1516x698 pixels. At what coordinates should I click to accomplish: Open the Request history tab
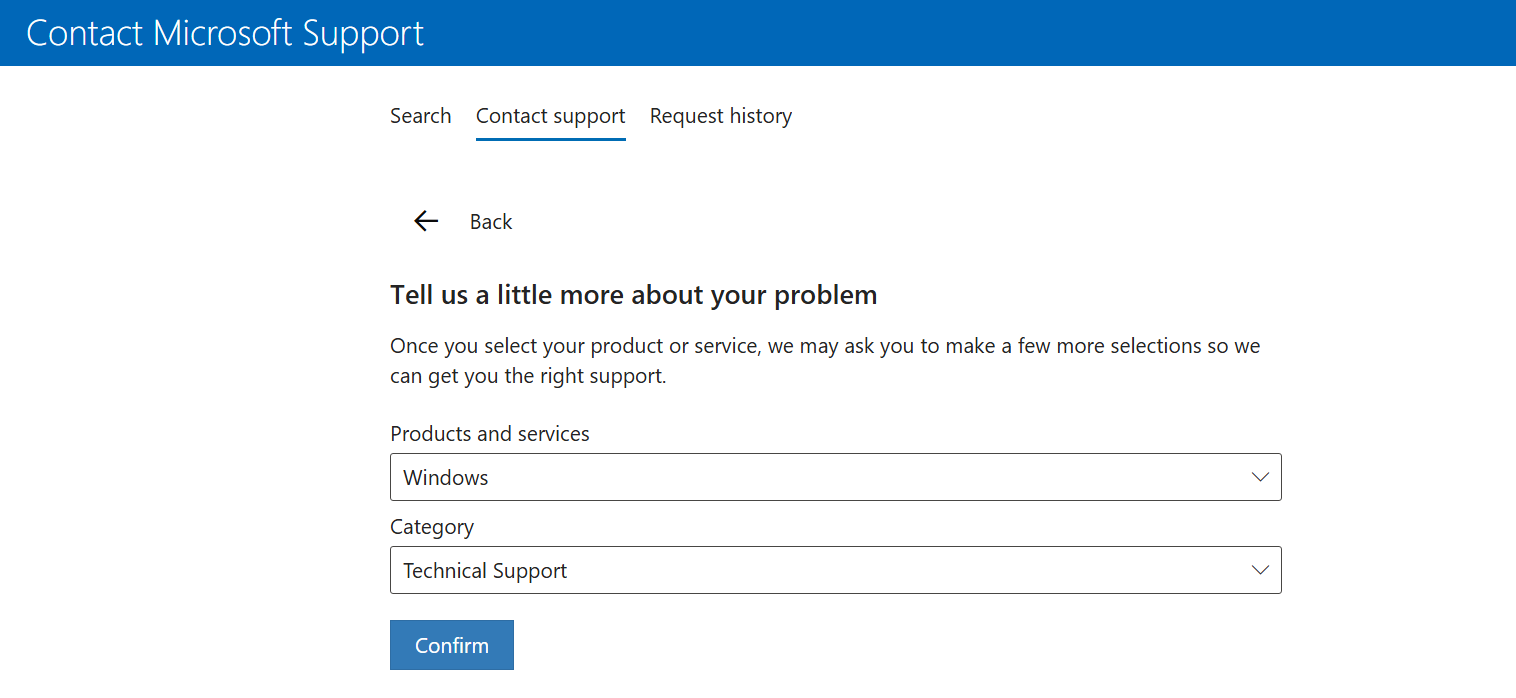click(721, 116)
